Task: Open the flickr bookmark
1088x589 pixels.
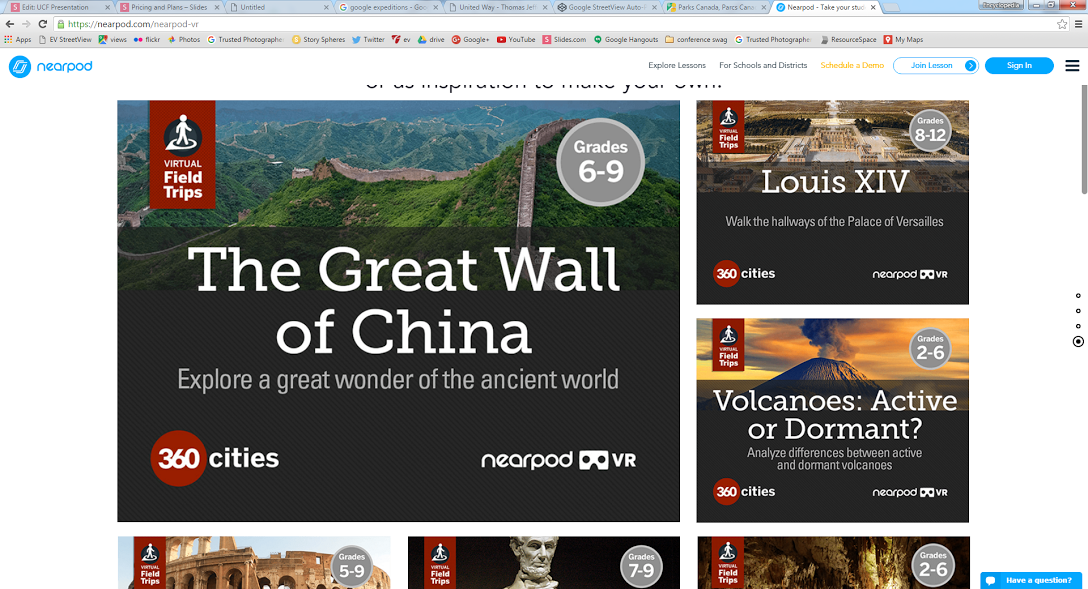Action: tap(146, 40)
